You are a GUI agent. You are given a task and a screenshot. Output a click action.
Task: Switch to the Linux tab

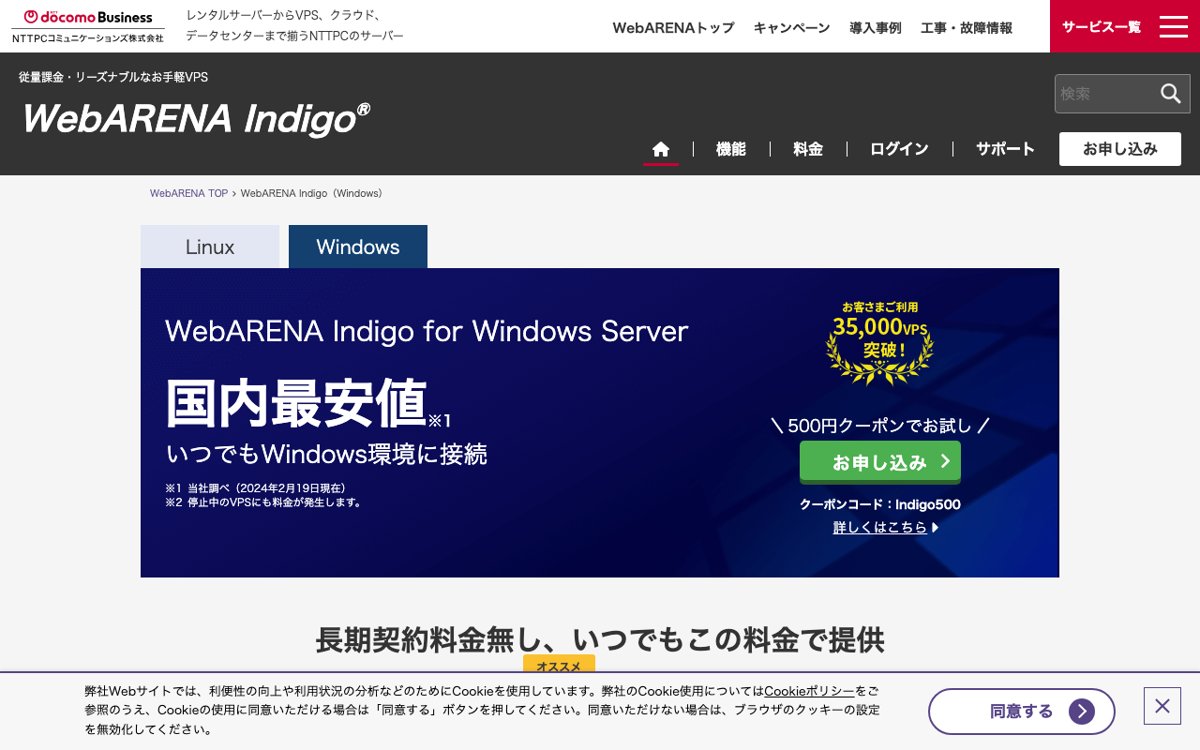pyautogui.click(x=210, y=247)
